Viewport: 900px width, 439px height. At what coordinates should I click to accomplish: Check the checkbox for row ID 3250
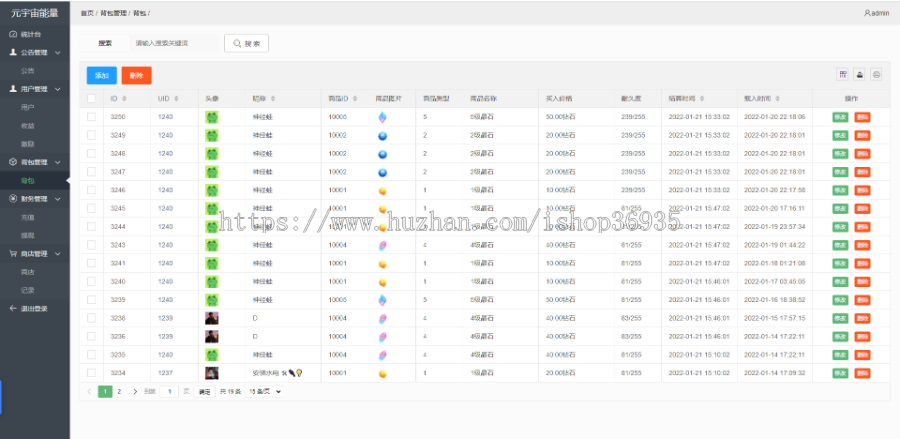coord(91,117)
